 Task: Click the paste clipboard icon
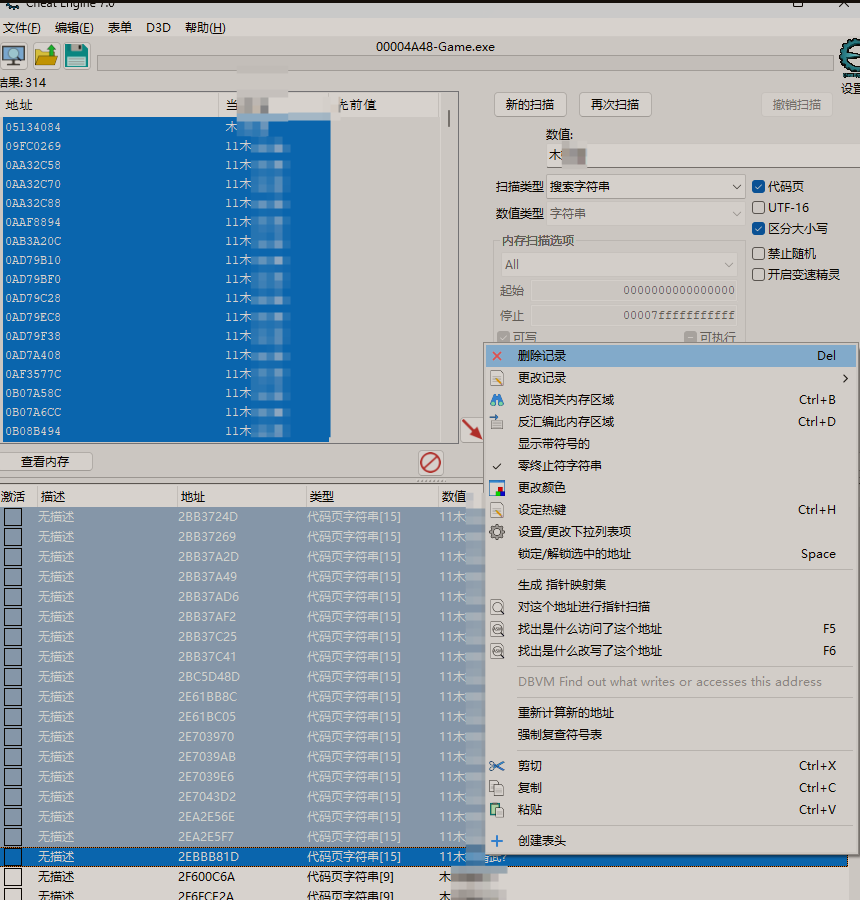[497, 809]
